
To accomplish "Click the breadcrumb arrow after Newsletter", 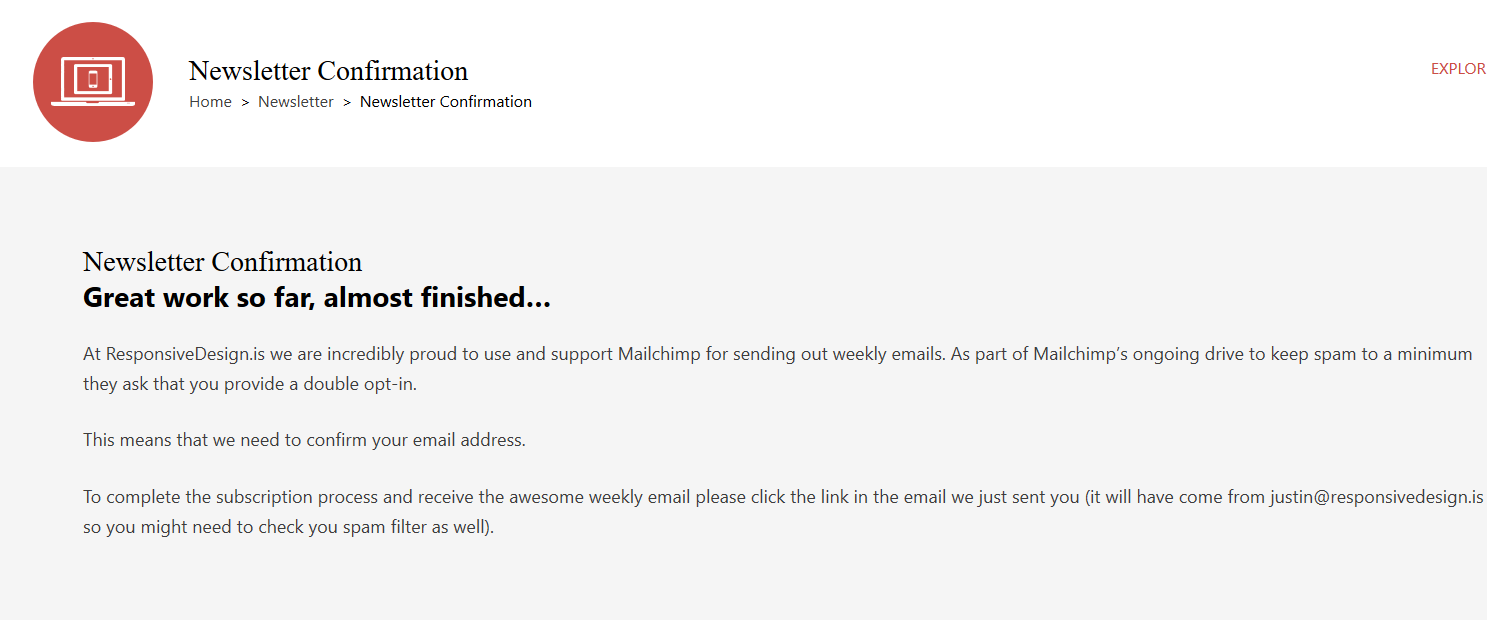I will tap(347, 102).
